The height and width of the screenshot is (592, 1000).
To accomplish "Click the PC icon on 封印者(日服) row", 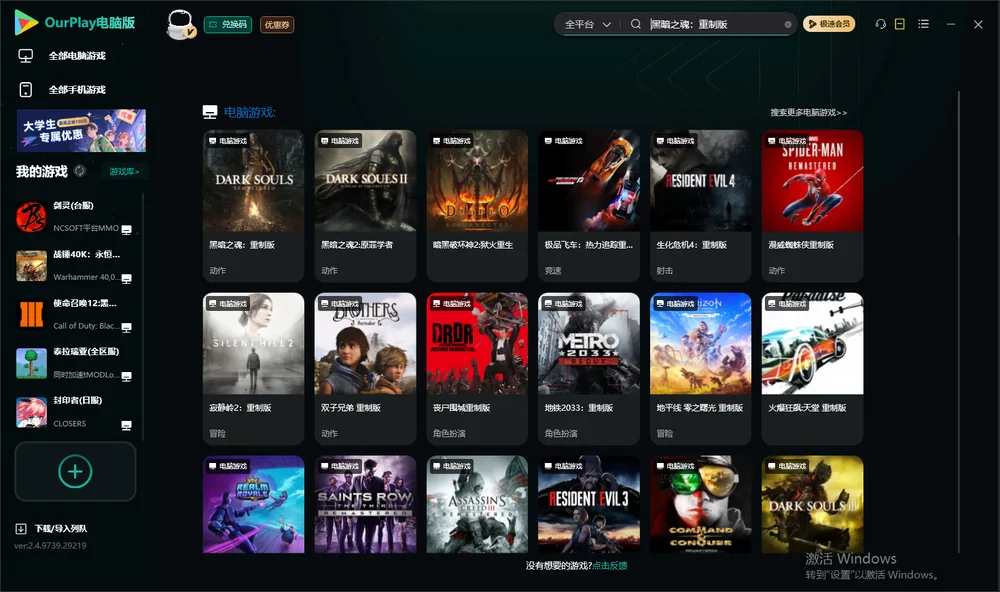I will point(127,426).
